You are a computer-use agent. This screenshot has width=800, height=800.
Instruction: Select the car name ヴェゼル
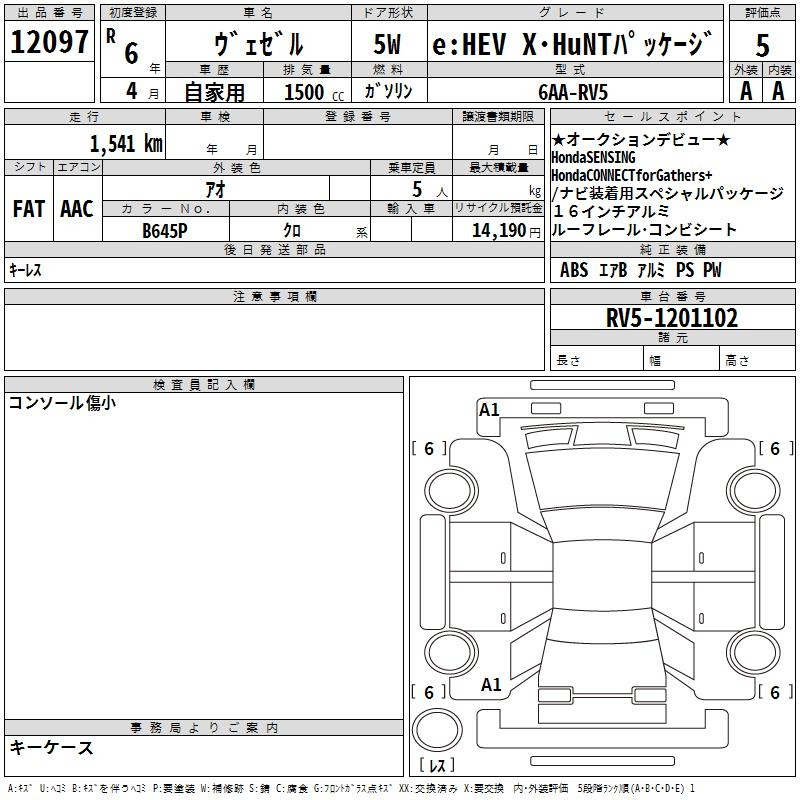[x=258, y=44]
